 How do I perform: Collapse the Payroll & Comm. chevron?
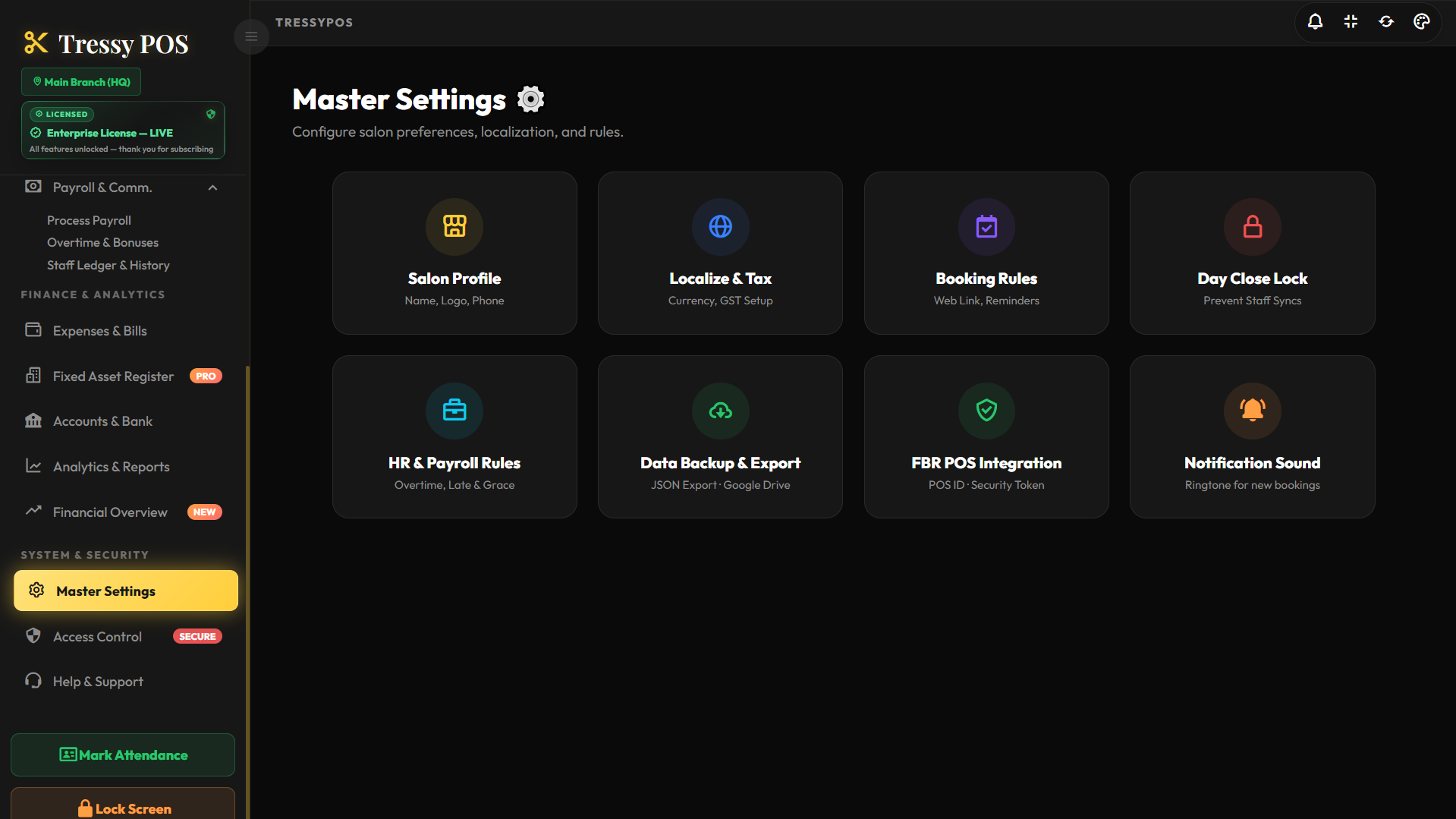(212, 187)
